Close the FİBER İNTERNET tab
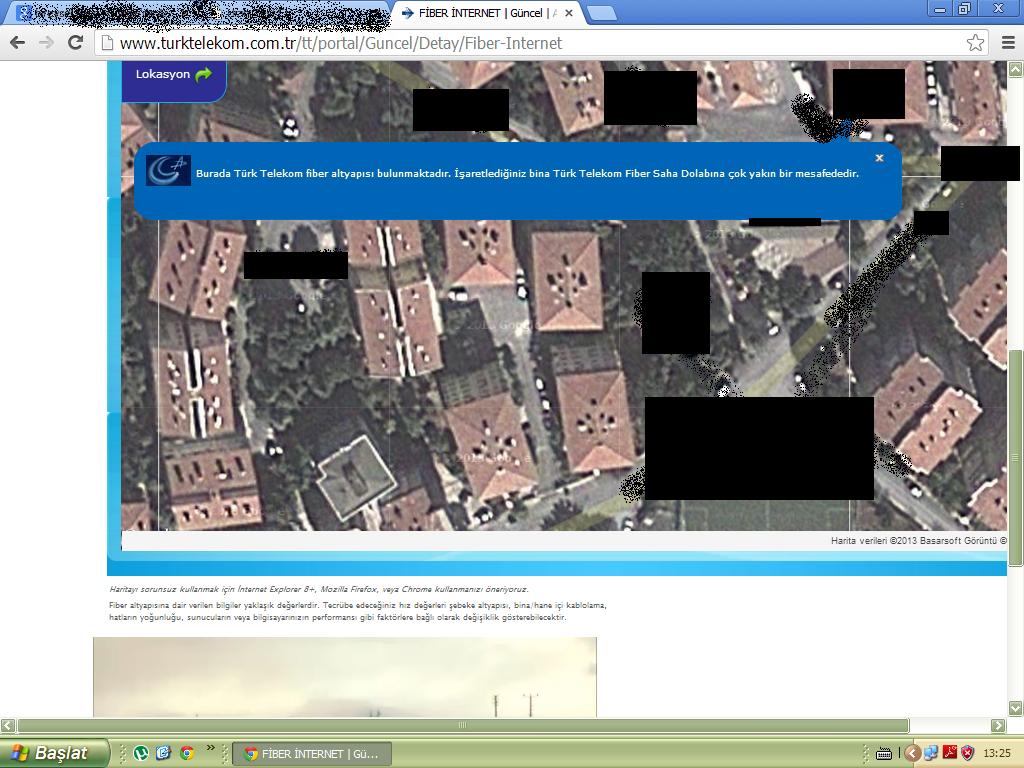This screenshot has height=768, width=1024. pyautogui.click(x=569, y=13)
